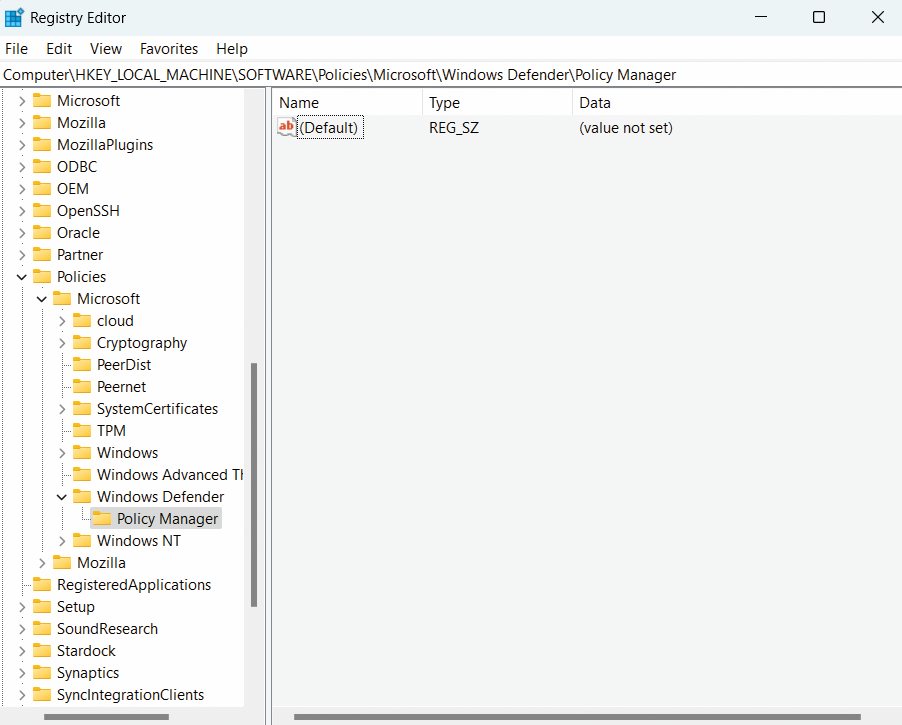Click the values pane horizontal scrollbar thumb
Viewport: 902px width, 725px height.
coord(577,717)
